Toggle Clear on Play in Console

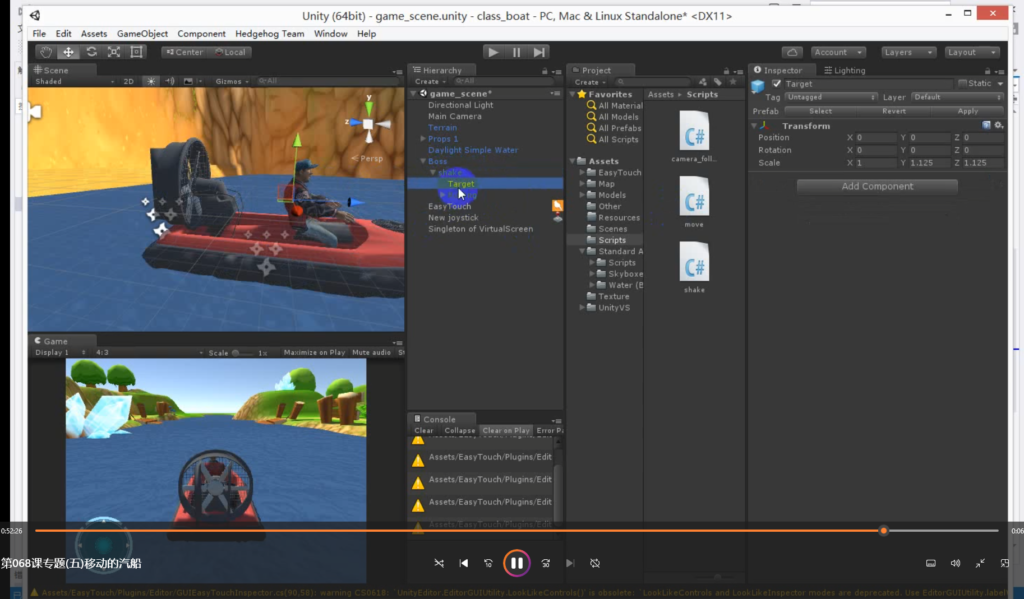pyautogui.click(x=506, y=430)
